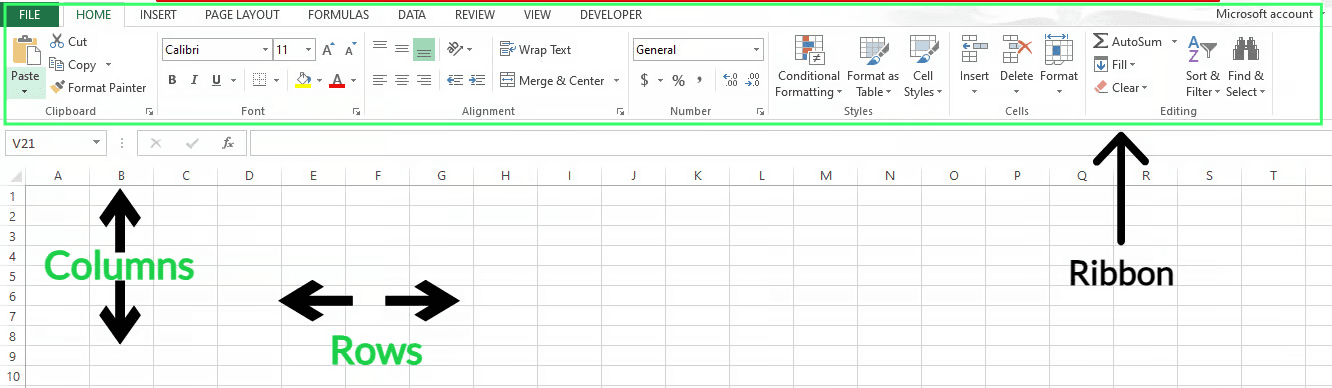Align cell text to the right
The image size is (1332, 388).
coord(424,80)
